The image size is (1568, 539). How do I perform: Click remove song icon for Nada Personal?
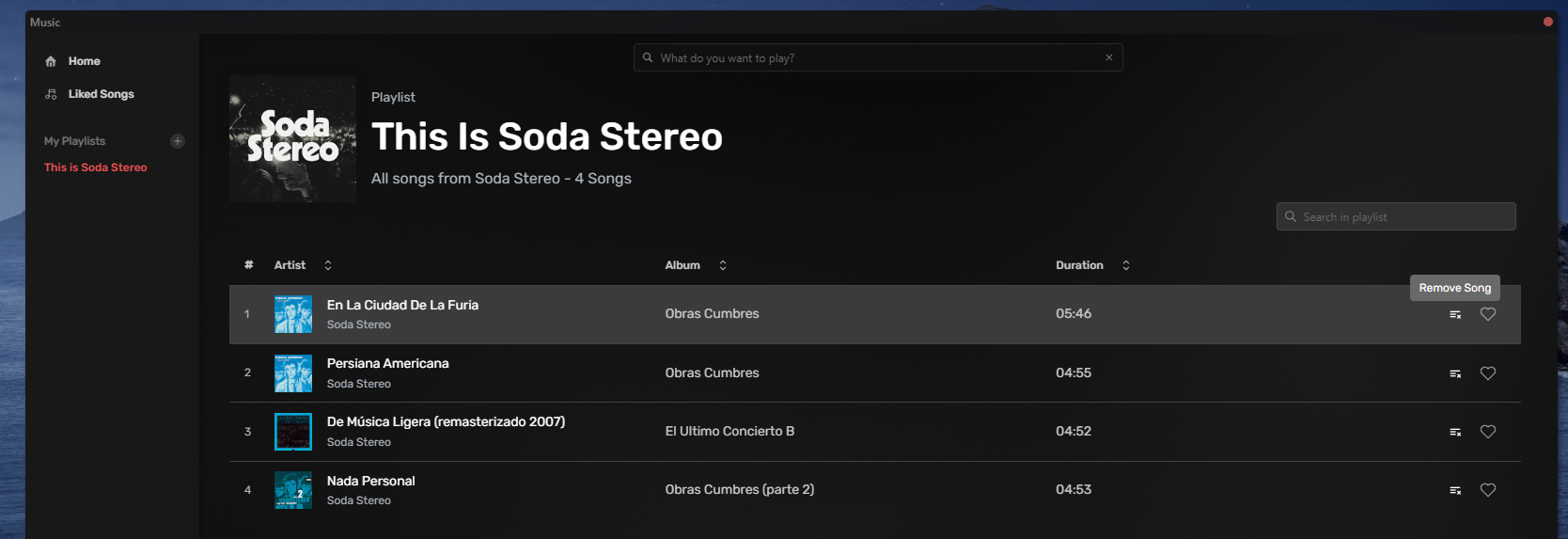(x=1455, y=490)
